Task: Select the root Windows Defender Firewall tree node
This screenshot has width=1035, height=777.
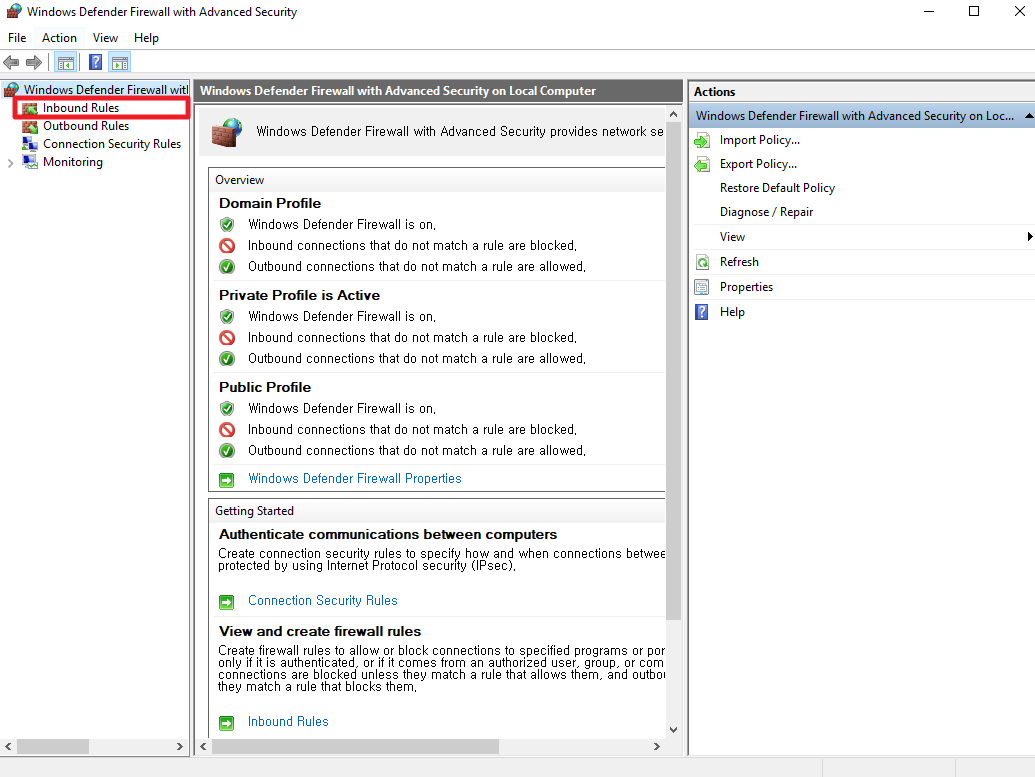Action: pos(106,89)
